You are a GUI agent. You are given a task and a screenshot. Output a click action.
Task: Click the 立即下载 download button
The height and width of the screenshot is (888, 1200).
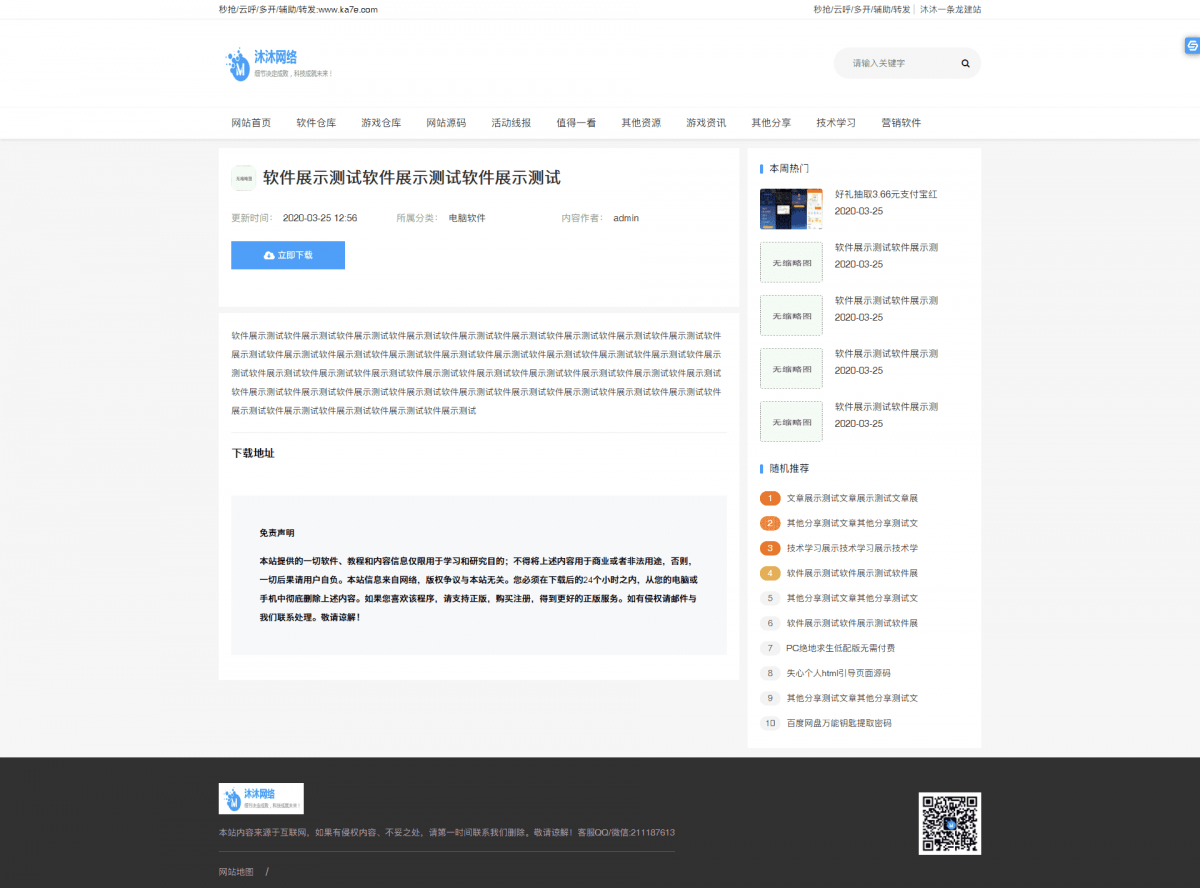tap(288, 255)
